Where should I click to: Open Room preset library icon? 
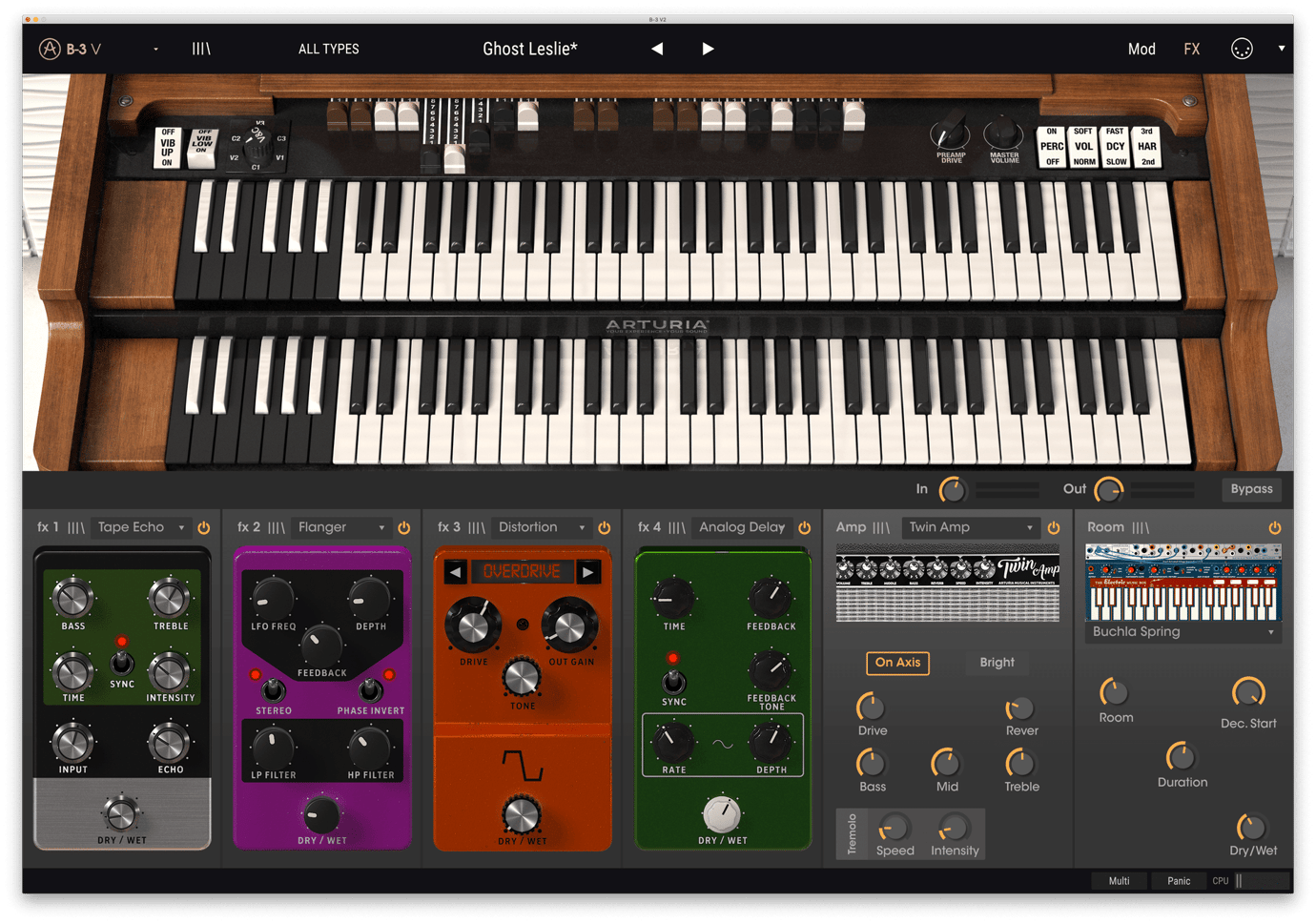click(1141, 527)
